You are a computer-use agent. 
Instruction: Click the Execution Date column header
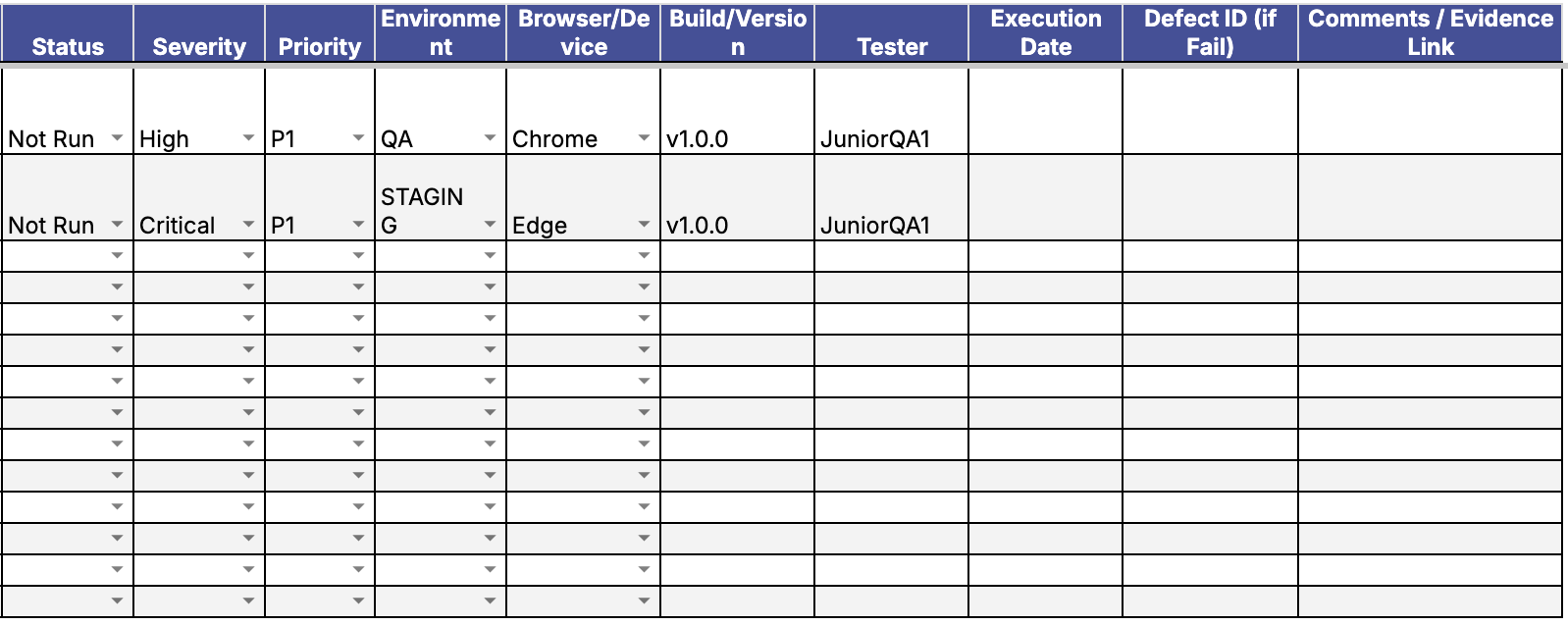tap(1045, 33)
